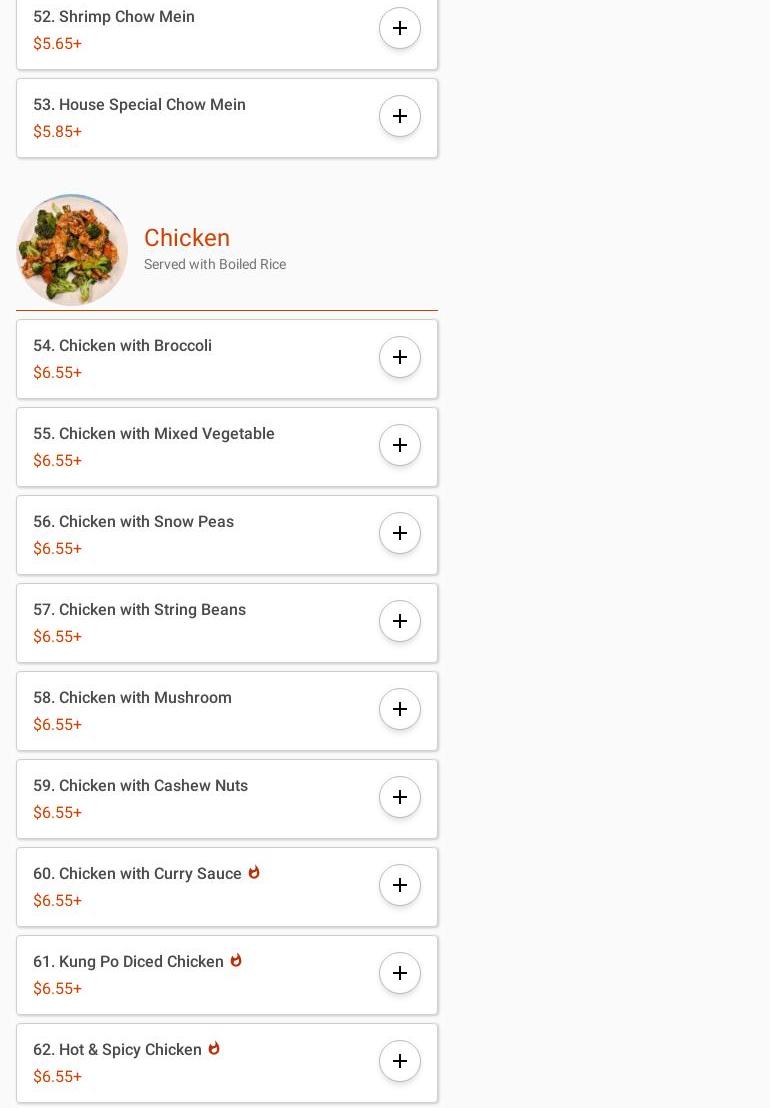Viewport: 770px width, 1108px height.
Task: Tap plus for Chicken with Mushroom
Action: 400,710
